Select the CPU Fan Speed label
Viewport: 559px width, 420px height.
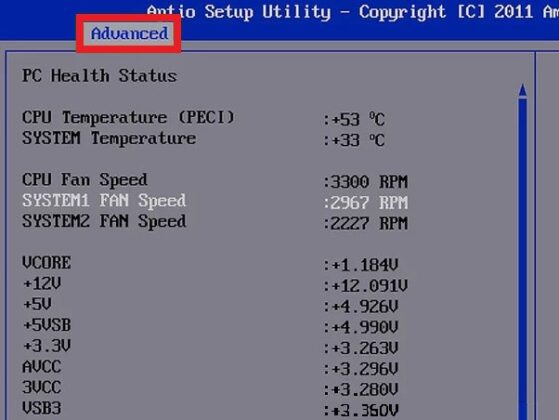click(x=85, y=180)
